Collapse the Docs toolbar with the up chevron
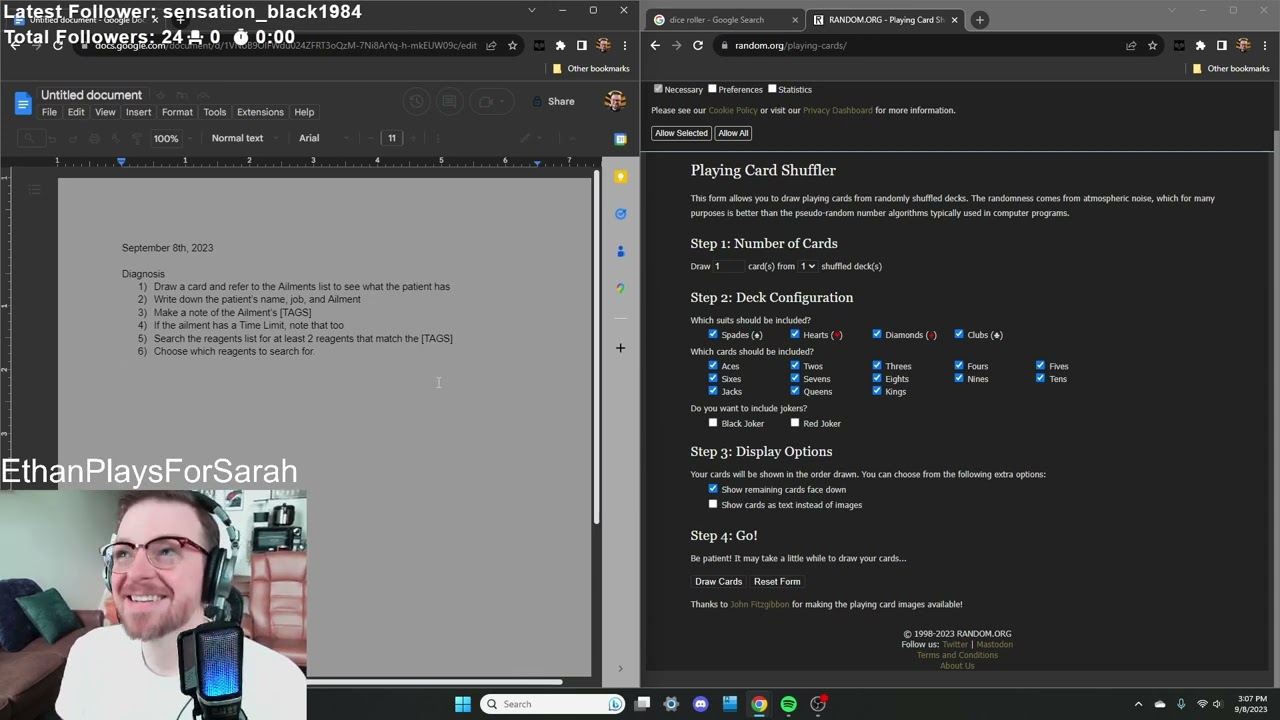The width and height of the screenshot is (1280, 720). coord(573,138)
